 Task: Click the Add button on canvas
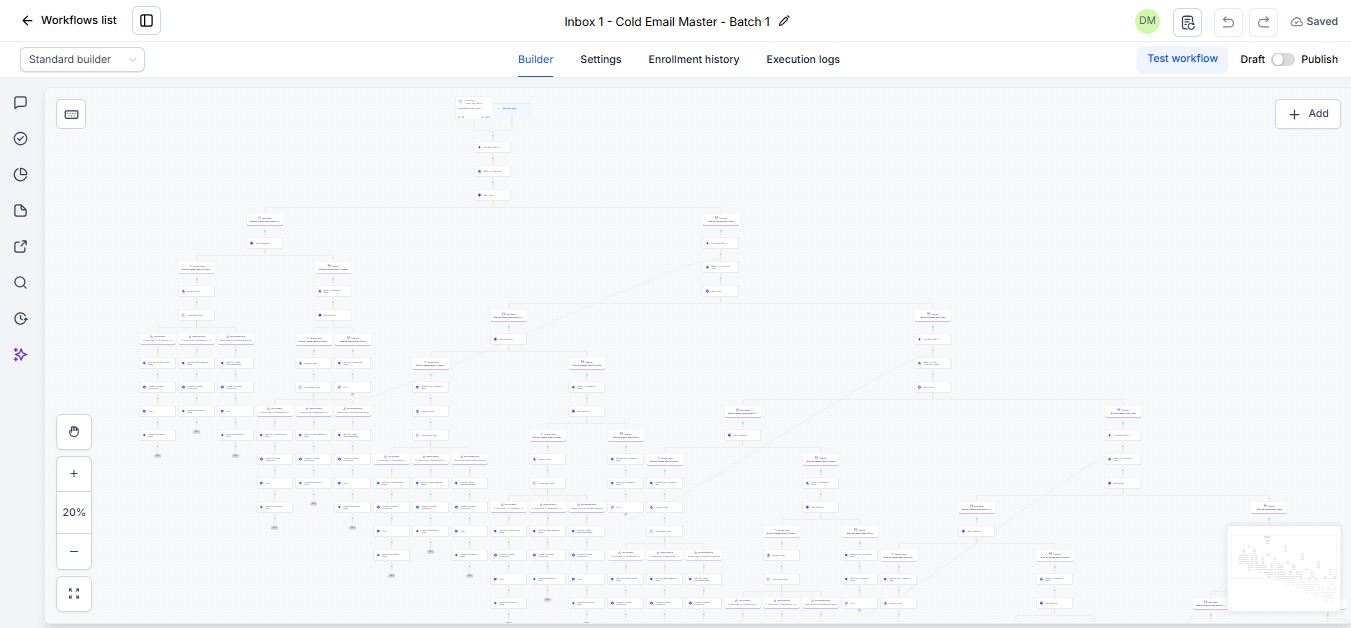pyautogui.click(x=1308, y=114)
